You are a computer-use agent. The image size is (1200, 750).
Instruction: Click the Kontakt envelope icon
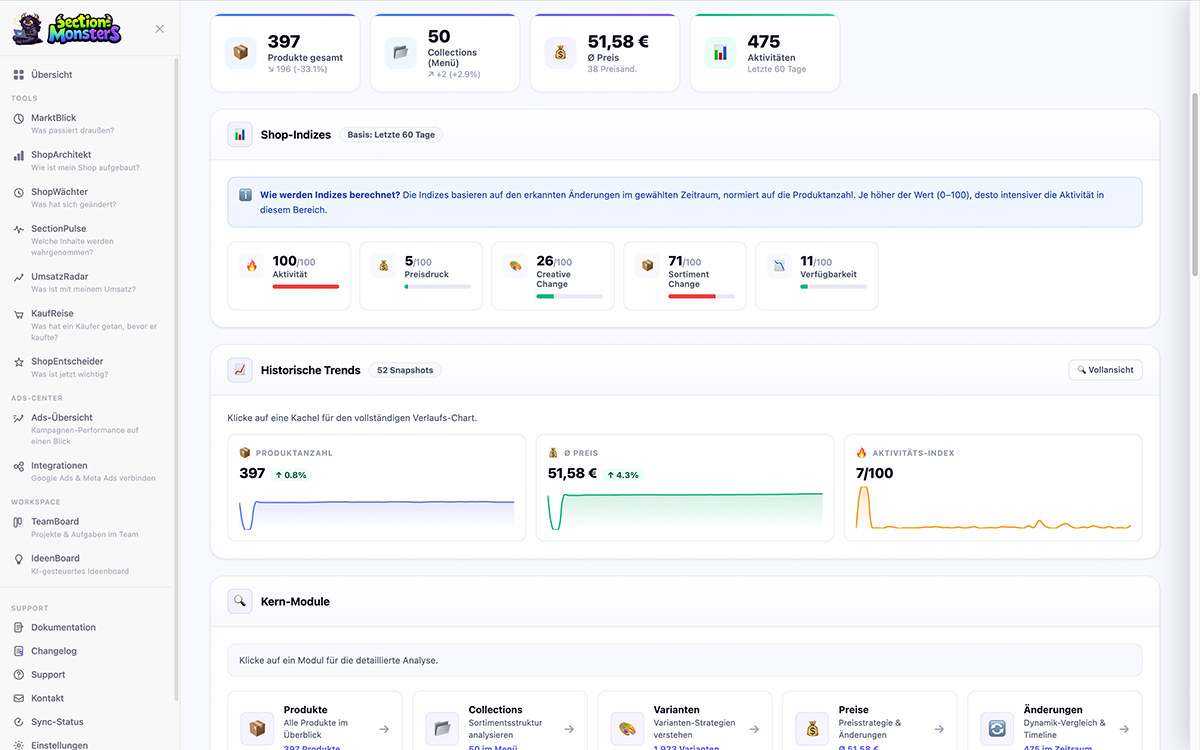pos(19,698)
